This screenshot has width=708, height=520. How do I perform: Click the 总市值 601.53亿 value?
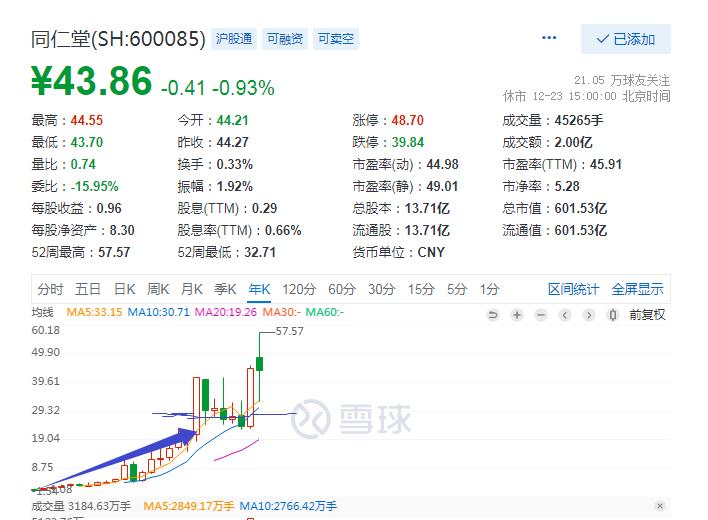[581, 209]
